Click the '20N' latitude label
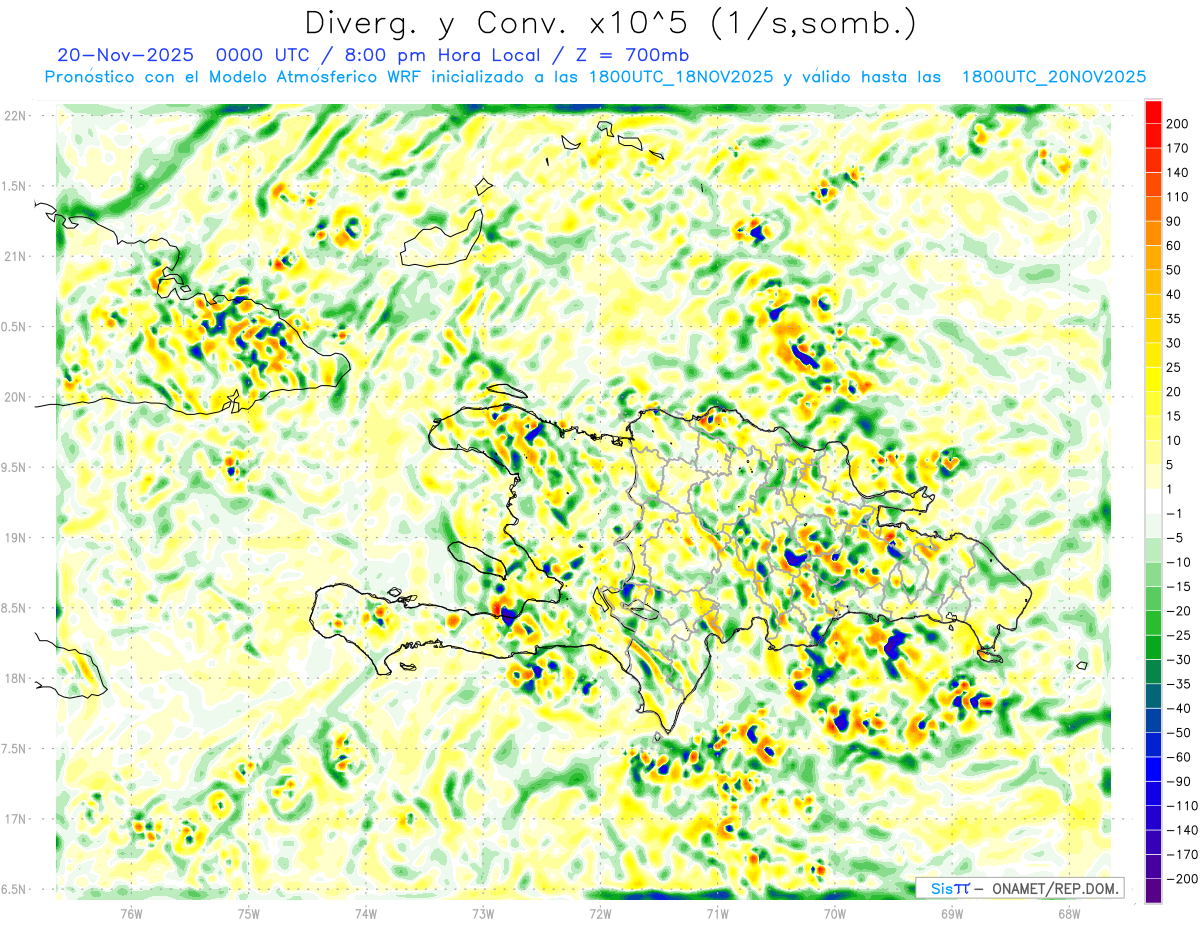Image resolution: width=1200 pixels, height=927 pixels. pos(15,397)
